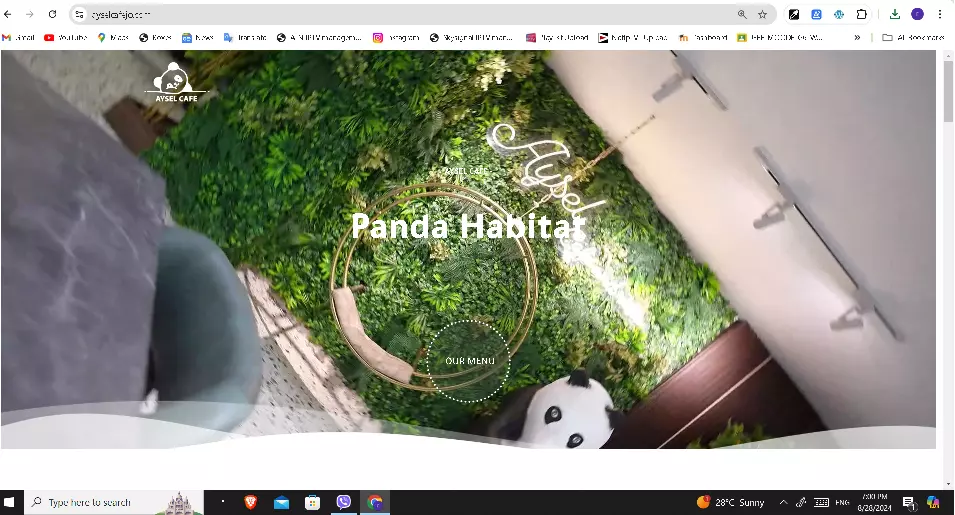Open the Chrome three-dot menu
Image resolution: width=955 pixels, height=515 pixels.
point(940,14)
